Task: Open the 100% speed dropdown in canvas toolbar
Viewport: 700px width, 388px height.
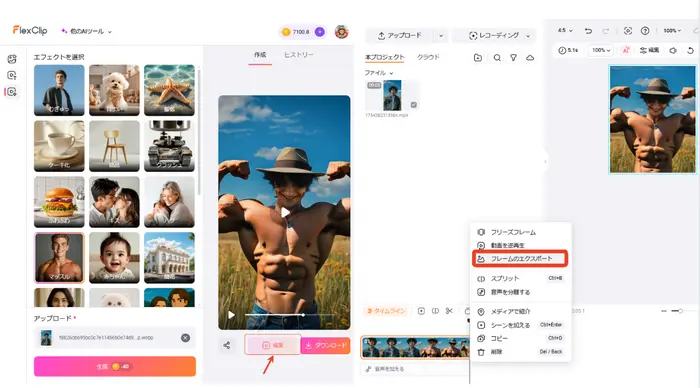Action: click(601, 50)
